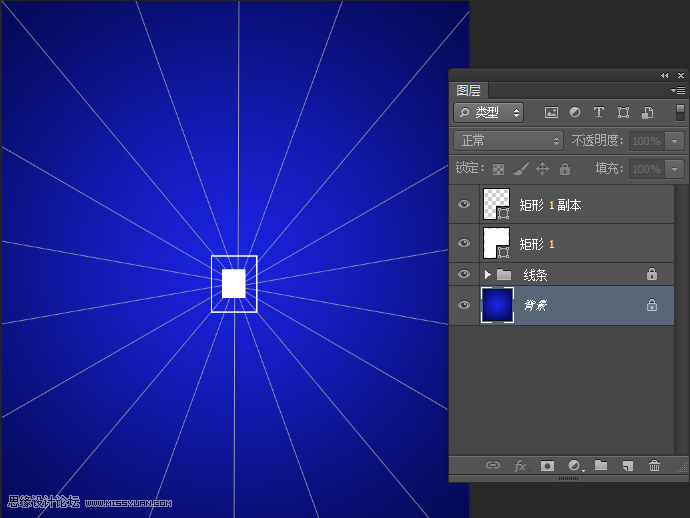Screen dimensions: 690x518
Task: Create a new layer icon
Action: pyautogui.click(x=628, y=466)
